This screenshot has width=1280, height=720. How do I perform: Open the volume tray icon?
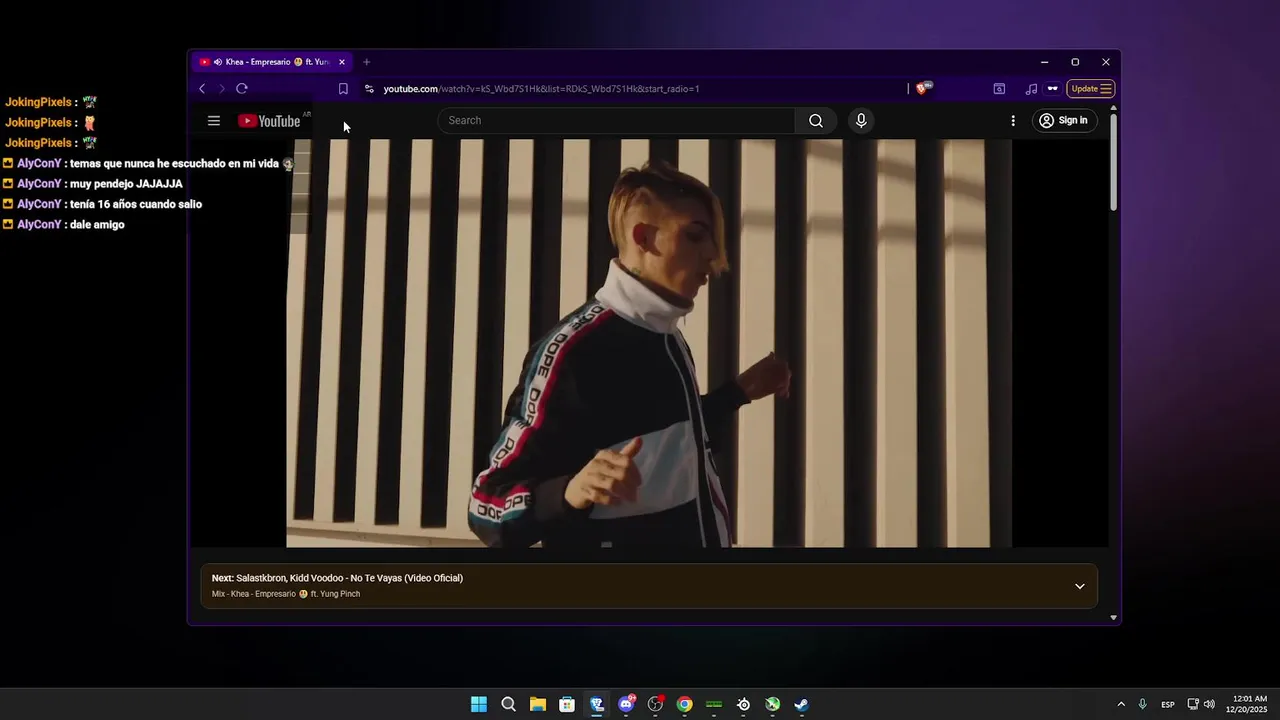pos(1209,704)
